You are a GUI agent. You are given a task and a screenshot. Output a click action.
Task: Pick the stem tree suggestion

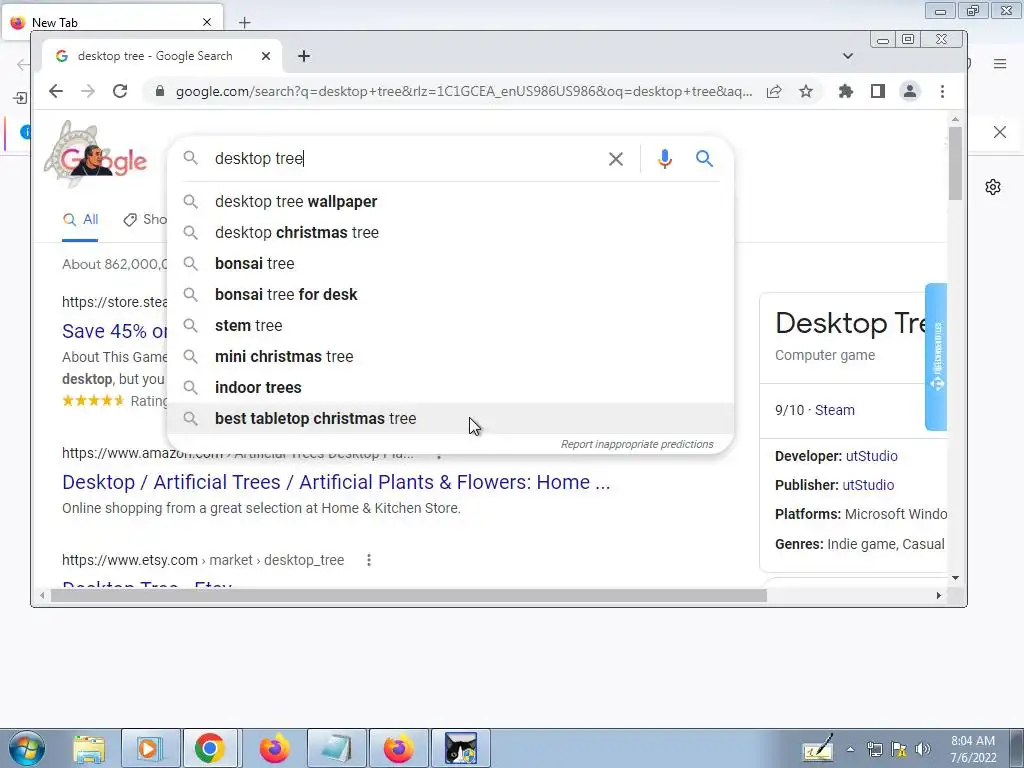click(x=451, y=326)
